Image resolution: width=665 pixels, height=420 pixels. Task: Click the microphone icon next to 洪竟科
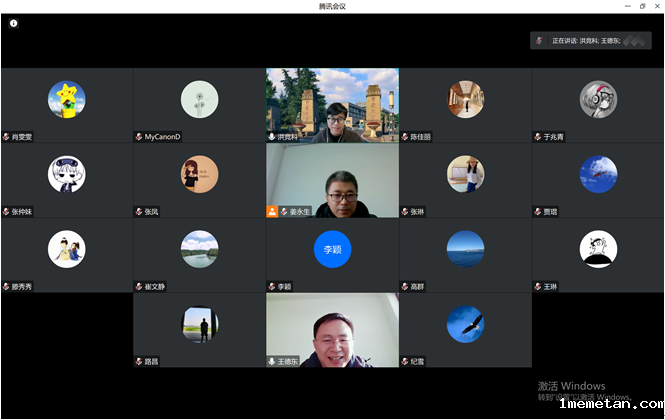pos(272,136)
